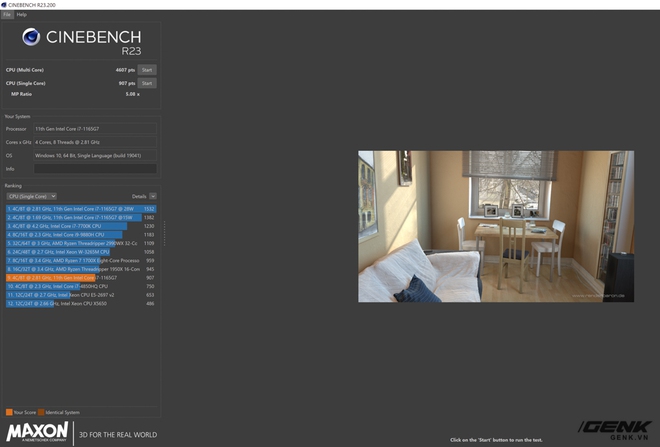660x447 pixels.
Task: Start the CPU Multi Core test
Action: pyautogui.click(x=147, y=70)
